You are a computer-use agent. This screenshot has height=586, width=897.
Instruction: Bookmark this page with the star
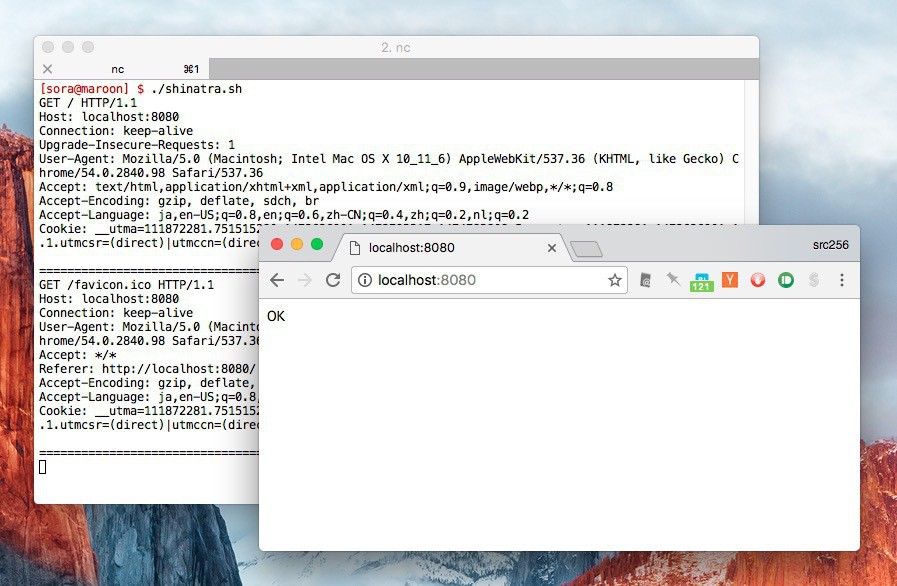click(615, 280)
